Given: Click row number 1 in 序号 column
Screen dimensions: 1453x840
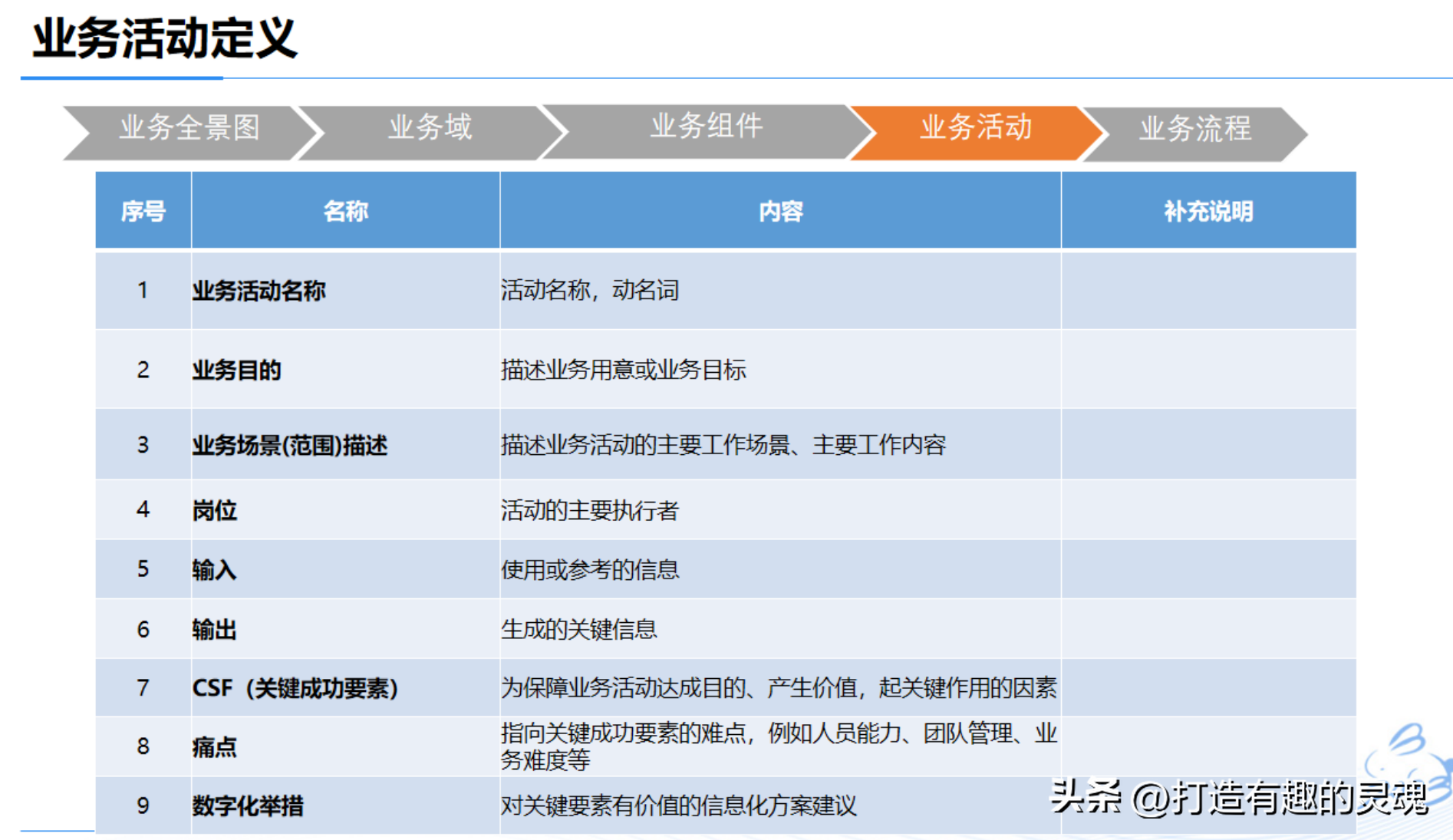Looking at the screenshot, I should coord(143,291).
